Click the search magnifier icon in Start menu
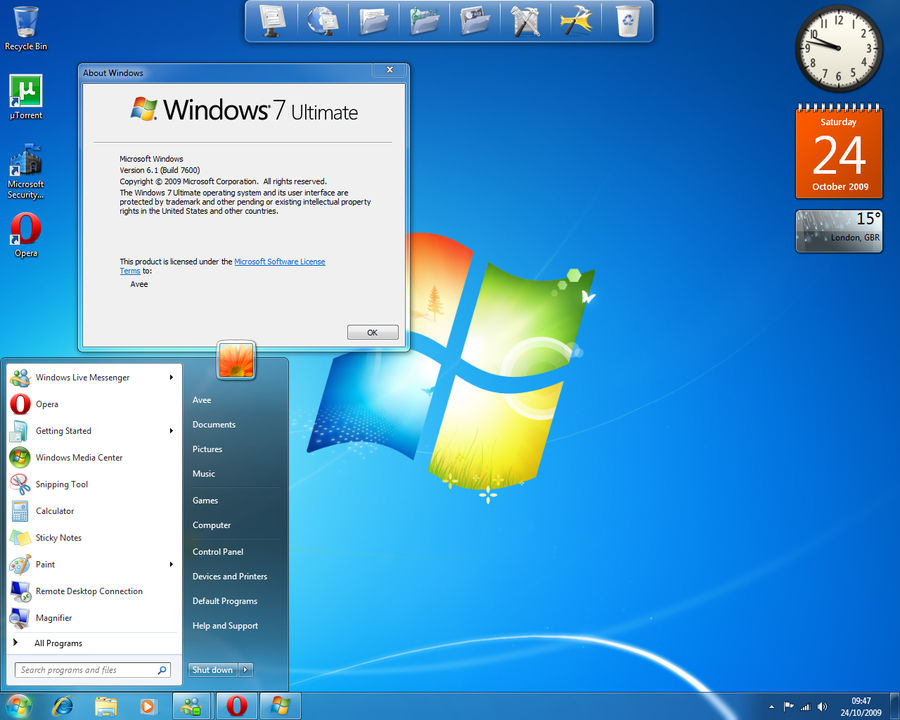Viewport: 900px width, 720px height. pyautogui.click(x=162, y=670)
